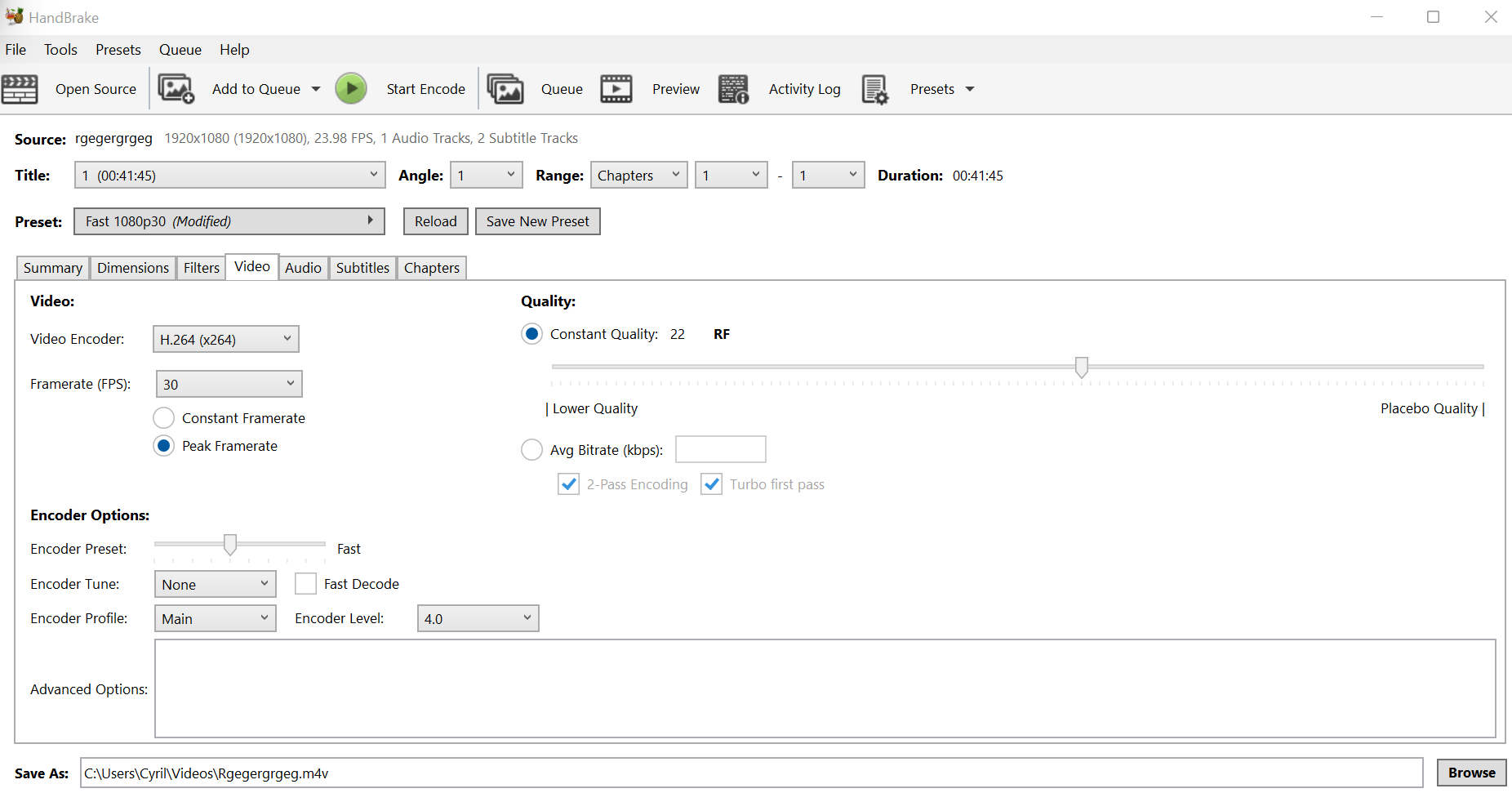Image resolution: width=1512 pixels, height=802 pixels.
Task: Open the encode Queue
Action: click(505, 88)
